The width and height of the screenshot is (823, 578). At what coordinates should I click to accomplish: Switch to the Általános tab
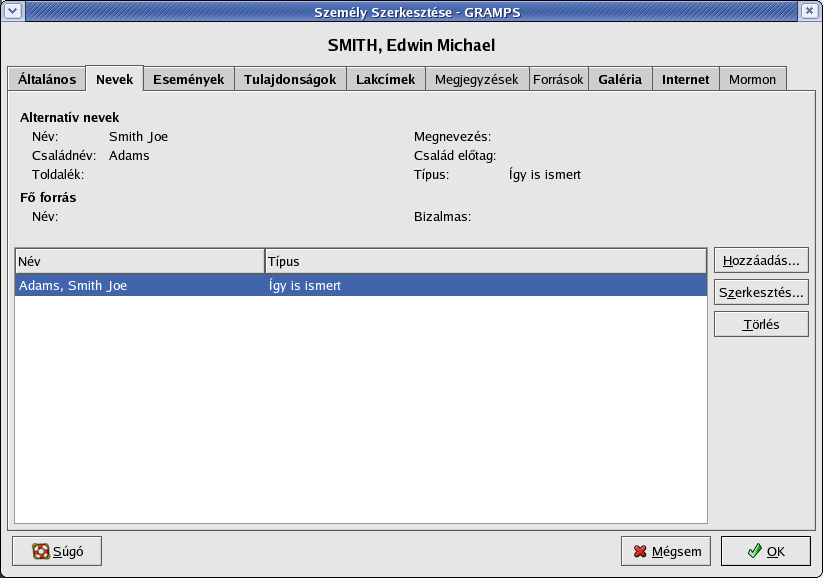pyautogui.click(x=46, y=79)
